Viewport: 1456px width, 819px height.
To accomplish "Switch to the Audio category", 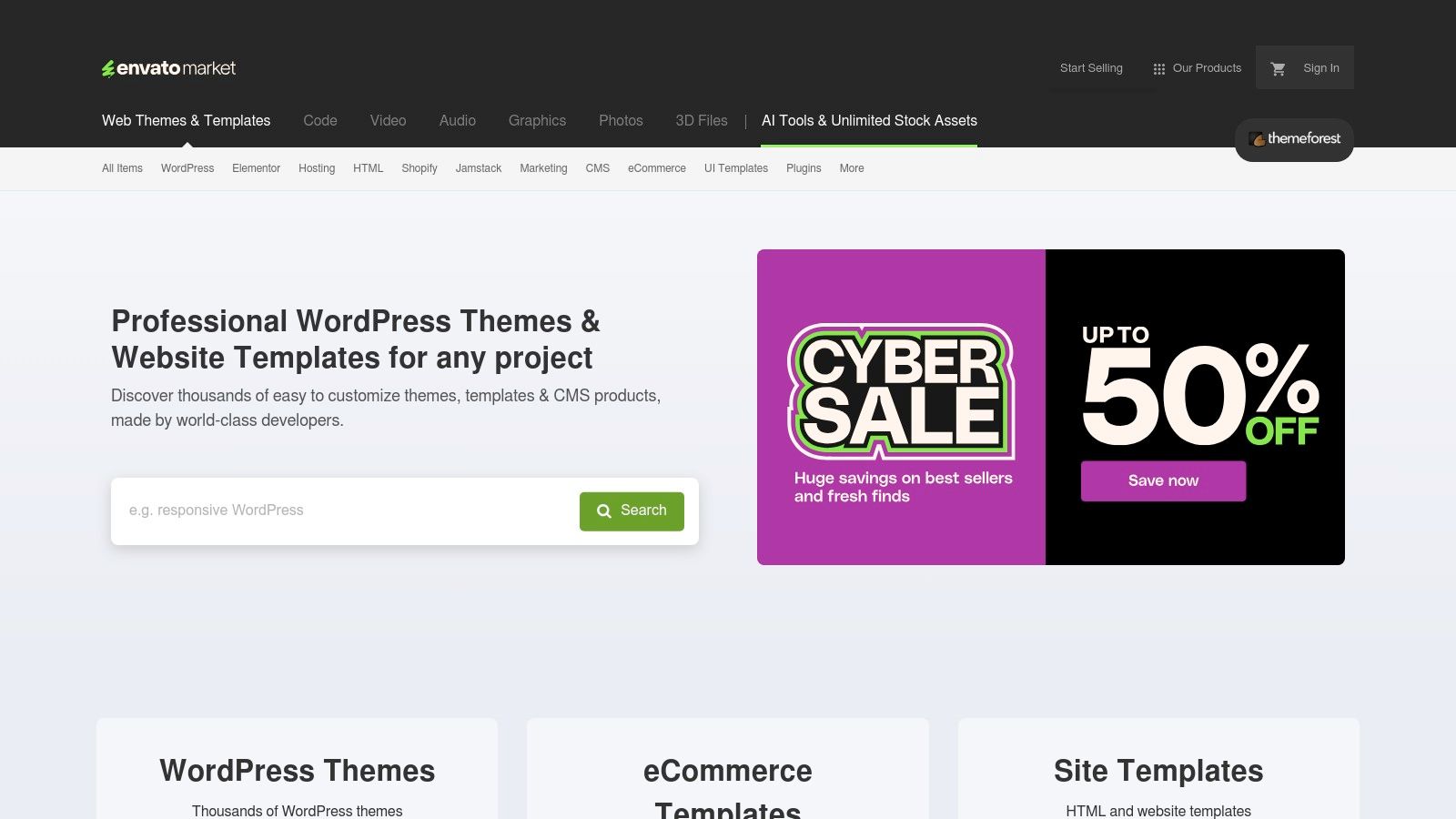I will (458, 120).
